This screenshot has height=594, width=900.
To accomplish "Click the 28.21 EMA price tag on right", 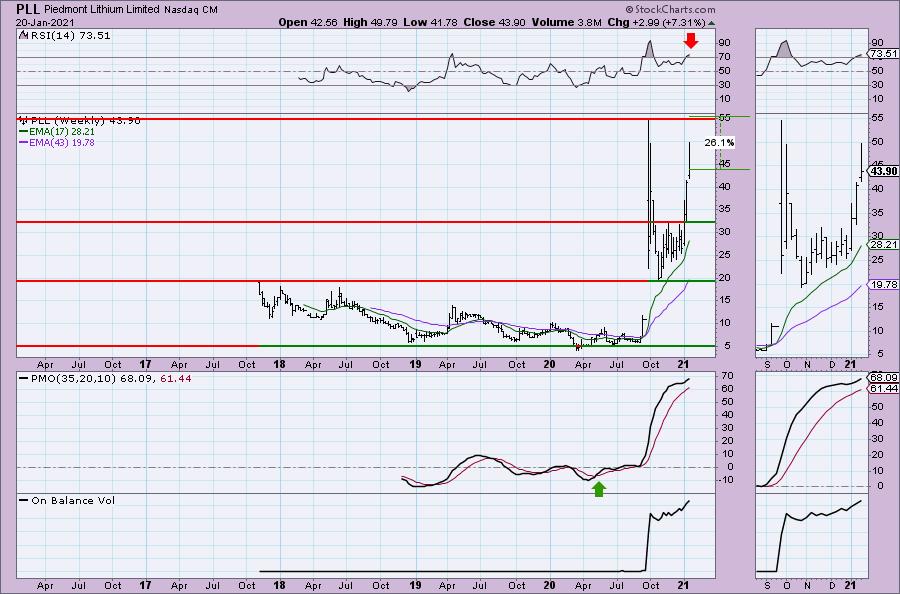I will click(x=884, y=244).
